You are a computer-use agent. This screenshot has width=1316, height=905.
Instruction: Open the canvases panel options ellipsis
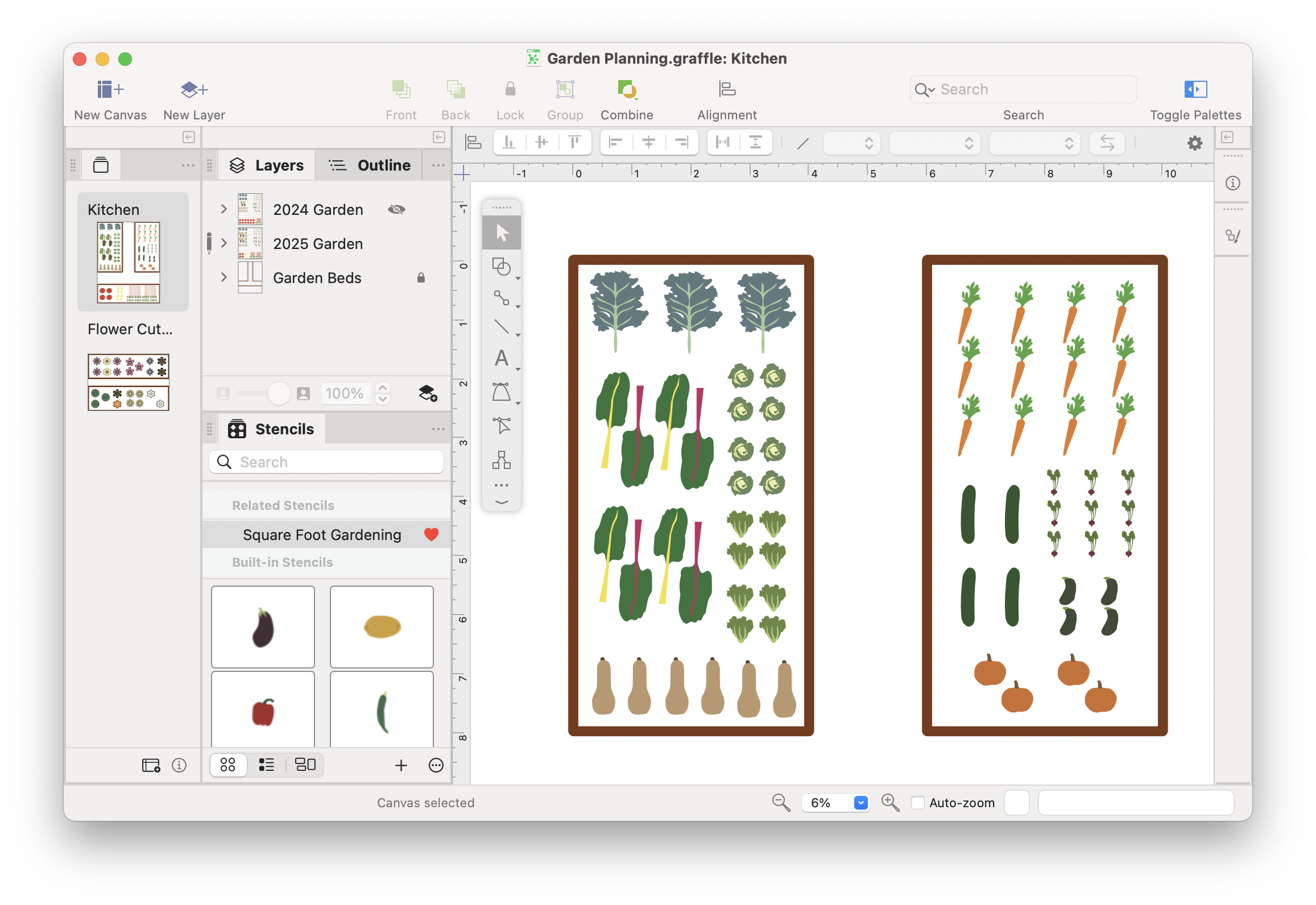point(188,165)
